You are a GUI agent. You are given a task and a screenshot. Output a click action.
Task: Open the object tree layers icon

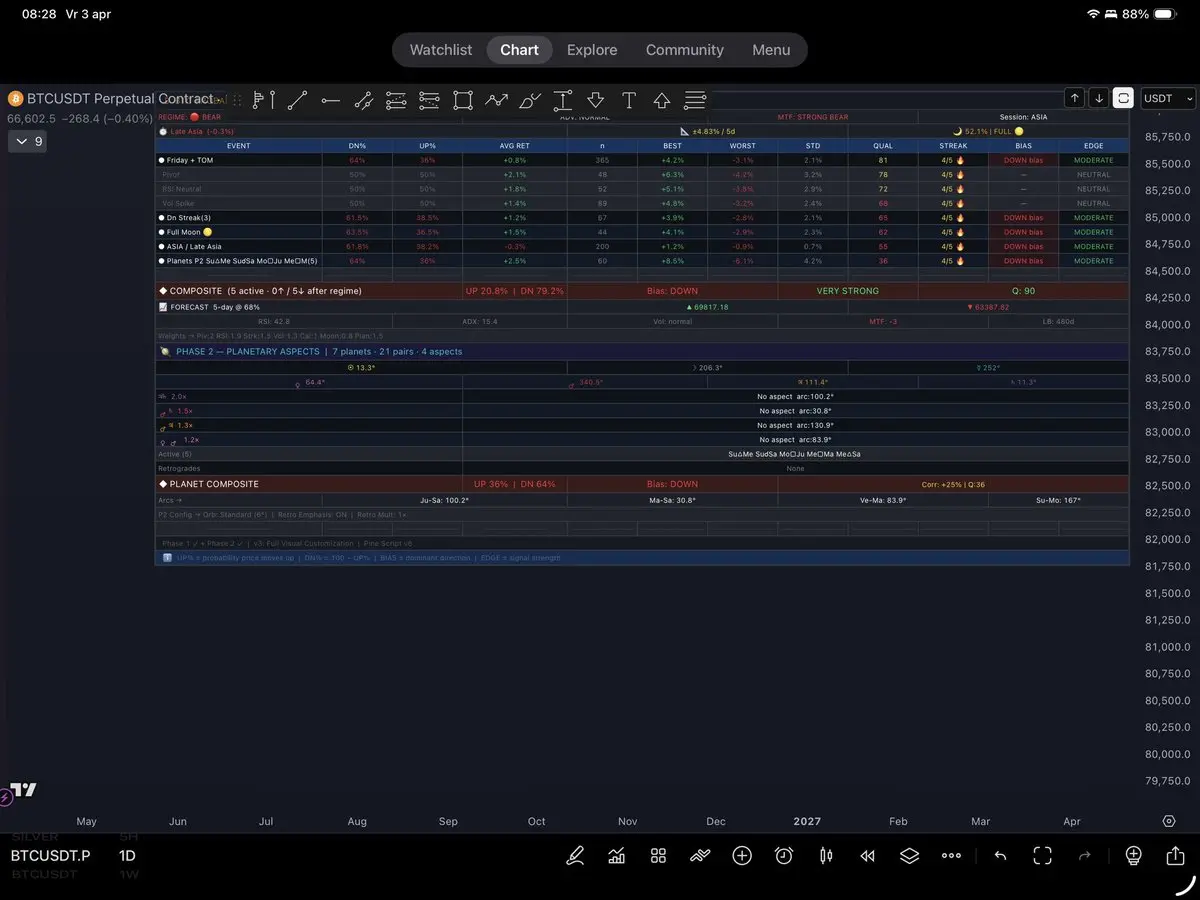tap(909, 856)
